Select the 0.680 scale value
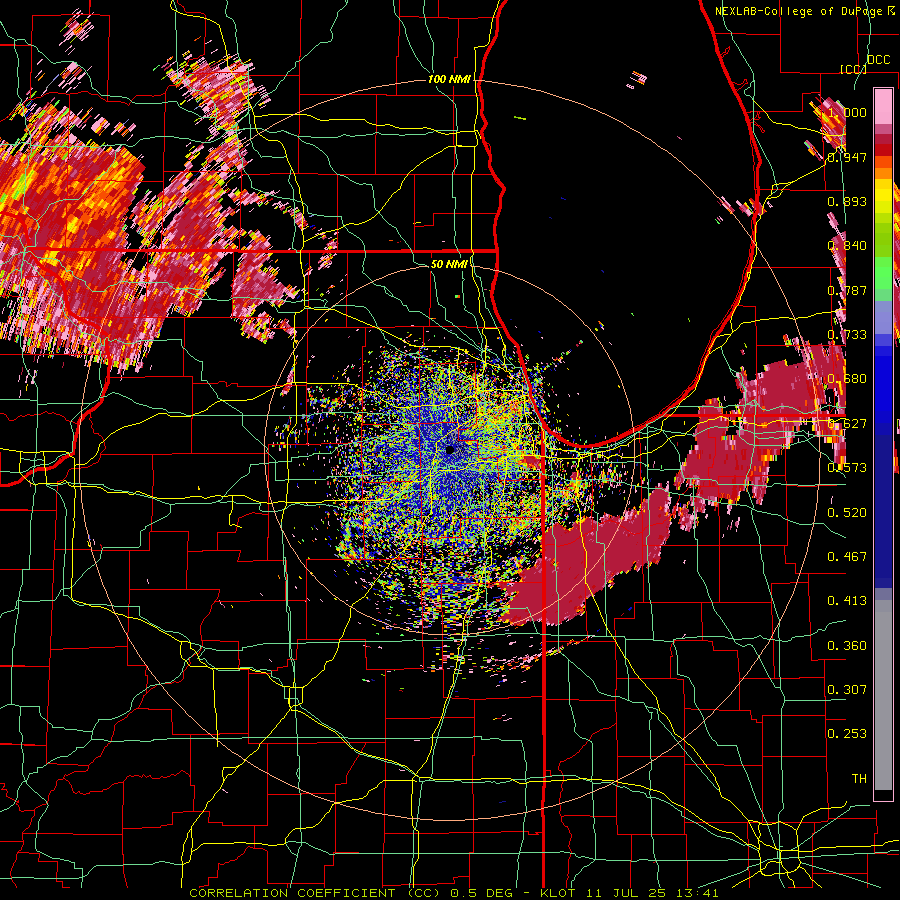The width and height of the screenshot is (900, 900). (x=847, y=379)
